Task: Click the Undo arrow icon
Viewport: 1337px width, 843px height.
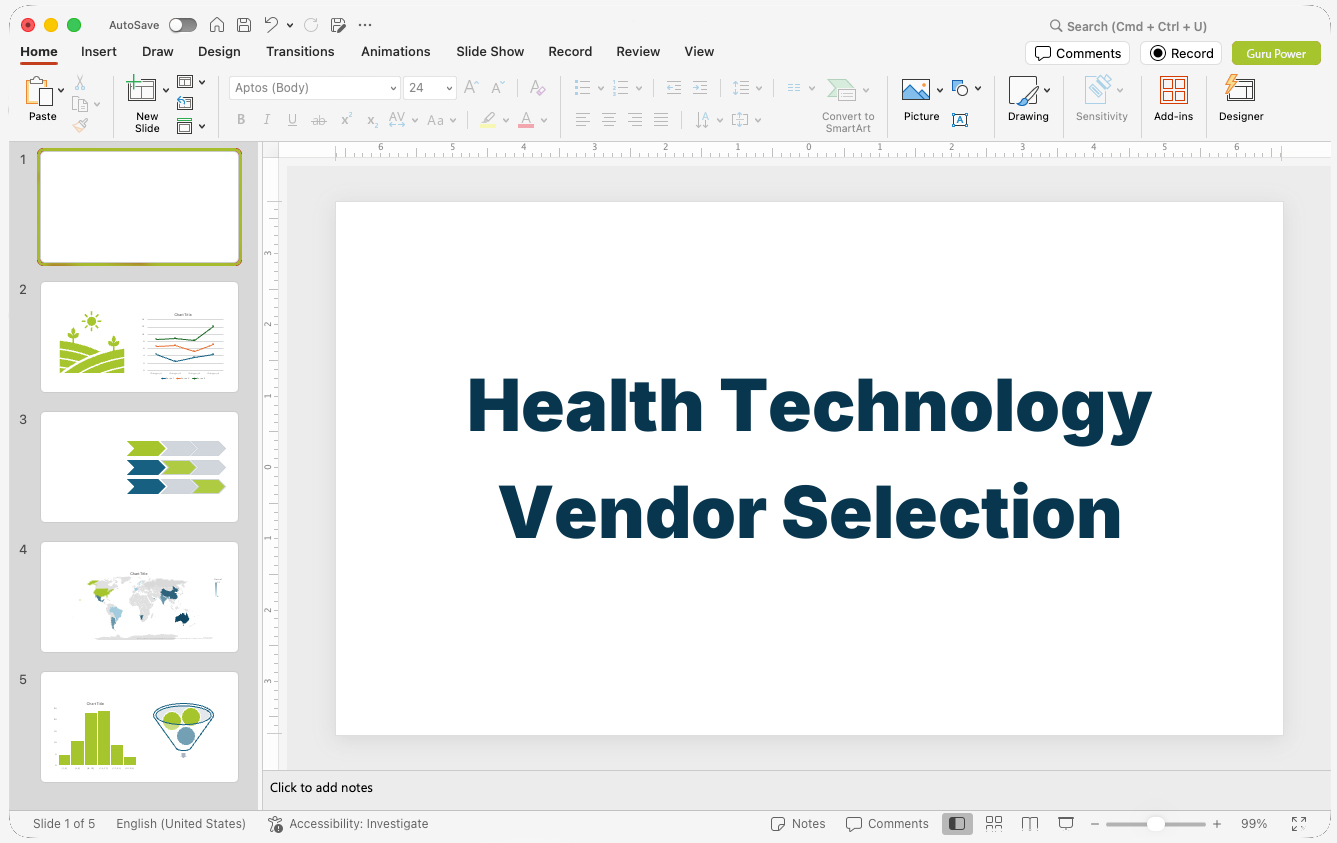Action: pyautogui.click(x=271, y=25)
